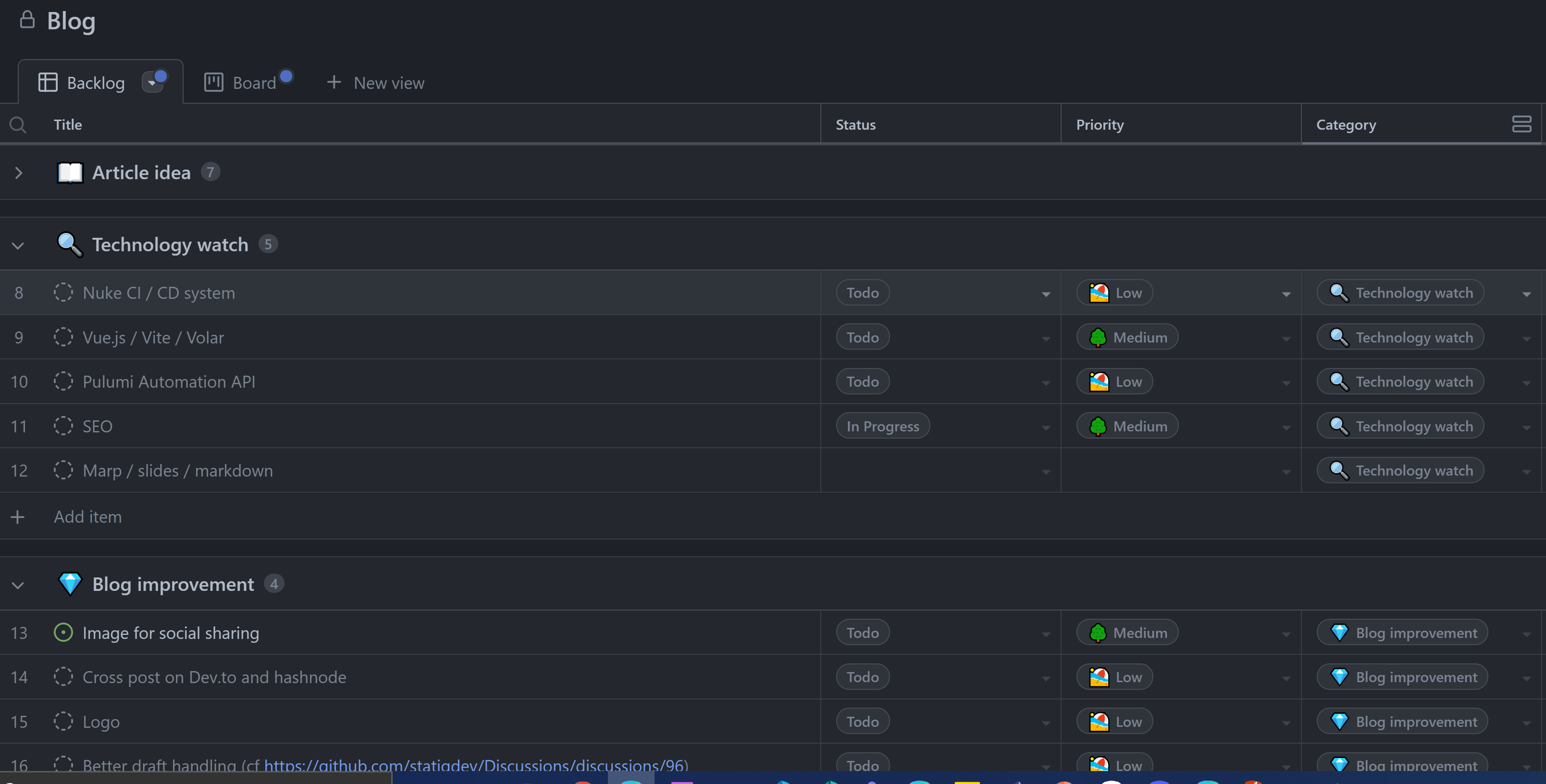Expand the Article idea group

18,173
